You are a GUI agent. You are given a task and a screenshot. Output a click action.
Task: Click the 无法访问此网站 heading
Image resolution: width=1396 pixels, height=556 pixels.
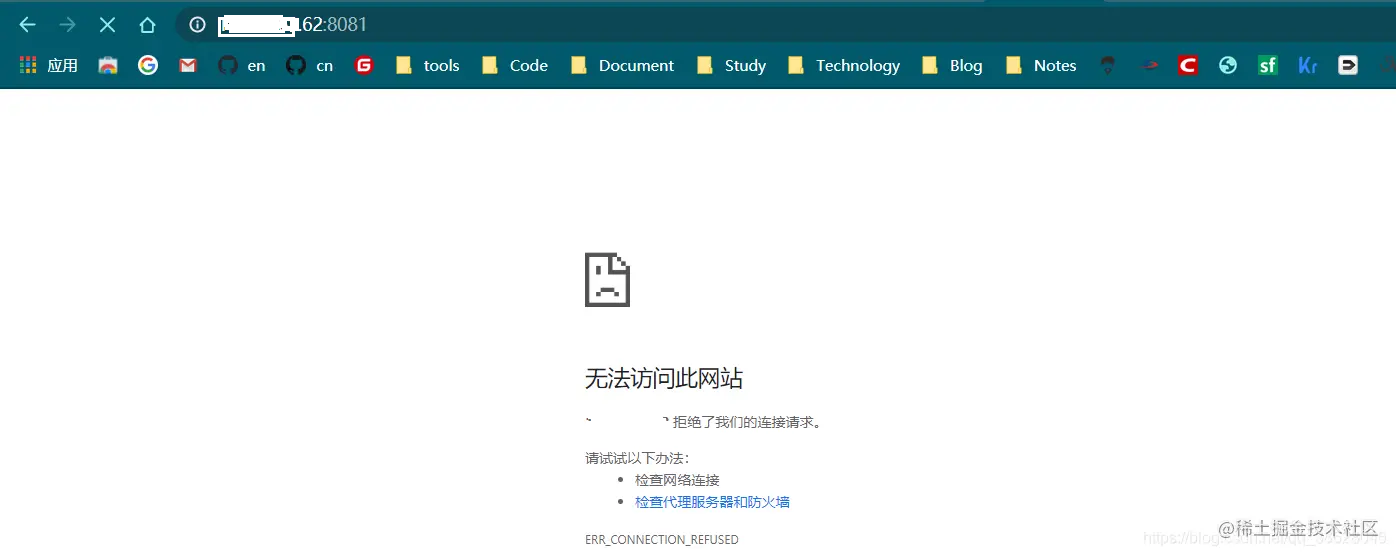664,378
